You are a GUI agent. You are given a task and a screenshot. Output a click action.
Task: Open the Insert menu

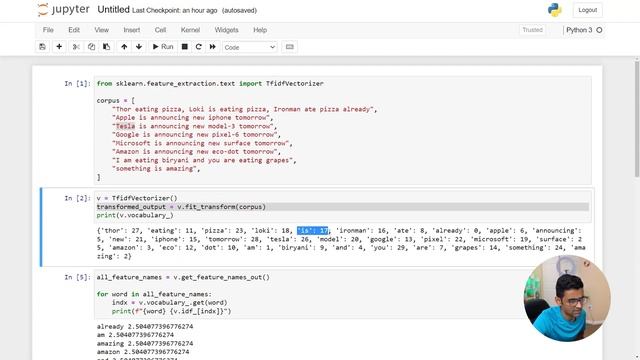(x=131, y=30)
